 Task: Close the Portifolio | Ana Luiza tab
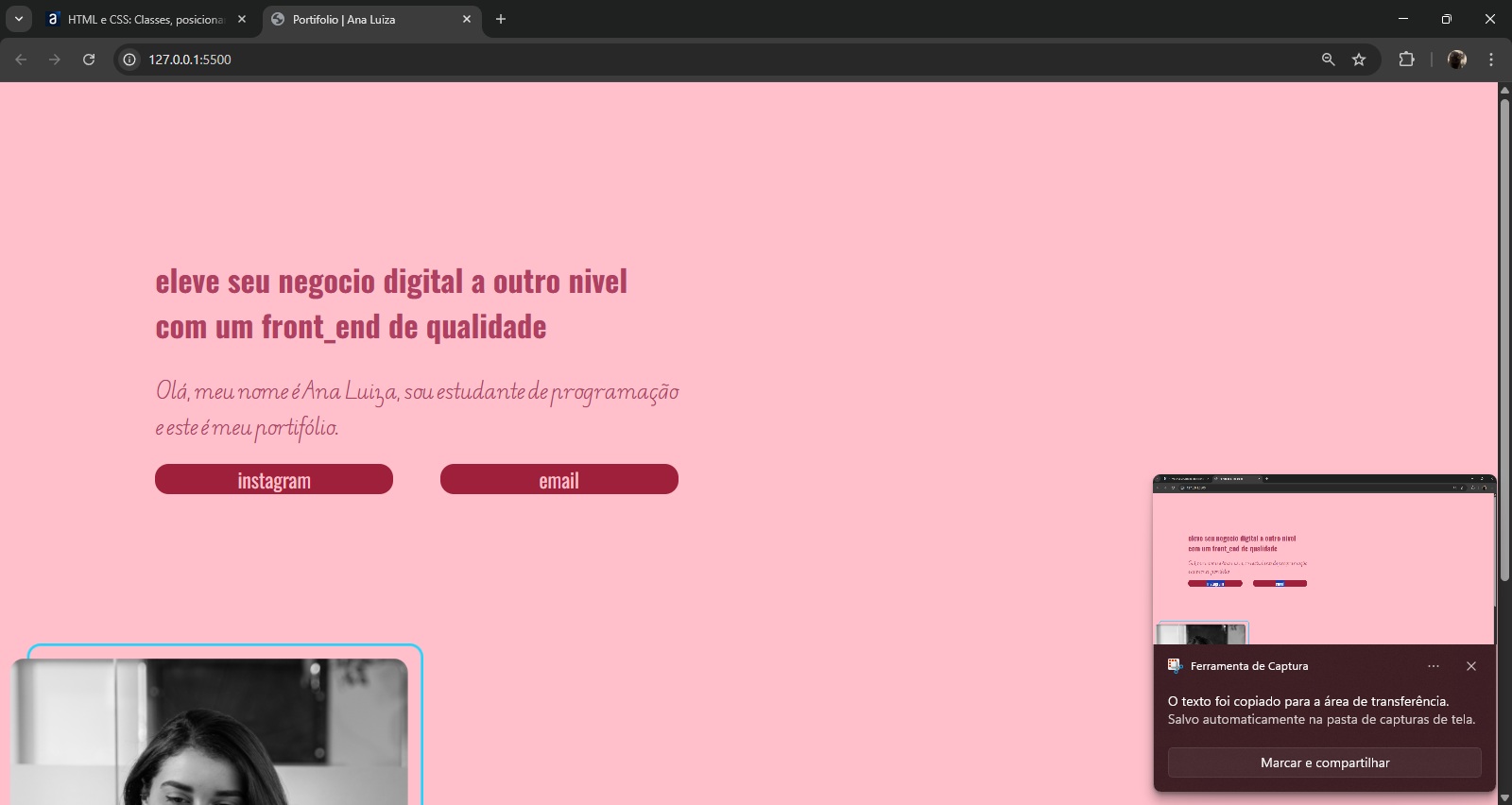click(x=467, y=19)
